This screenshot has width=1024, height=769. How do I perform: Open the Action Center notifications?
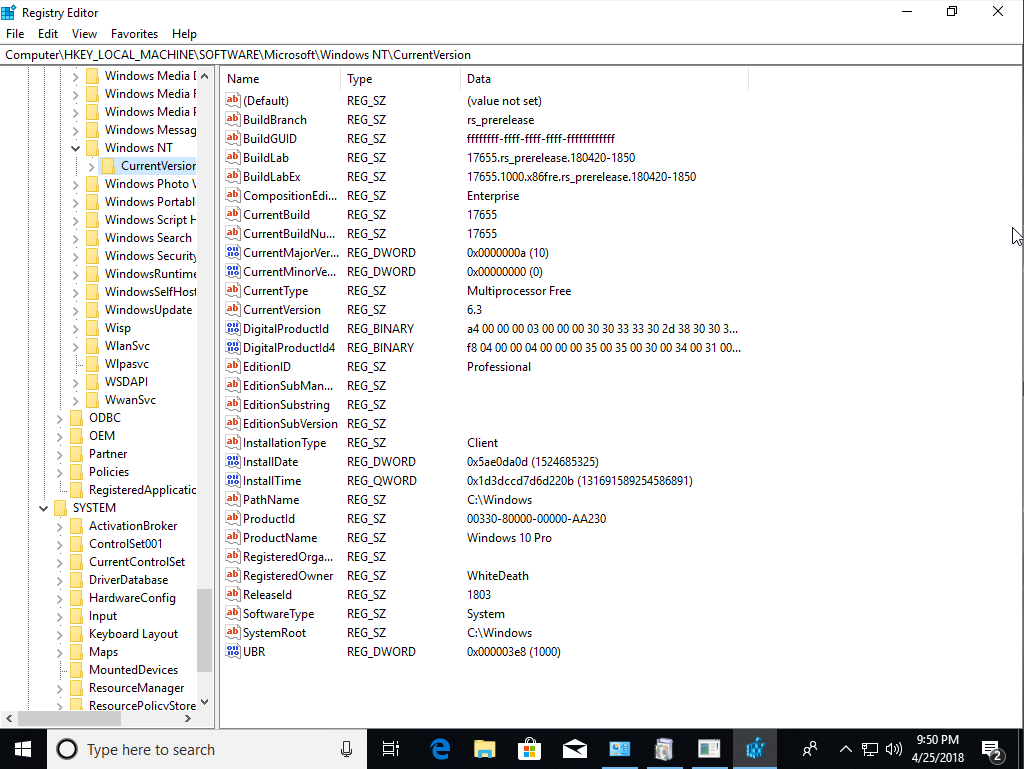993,749
